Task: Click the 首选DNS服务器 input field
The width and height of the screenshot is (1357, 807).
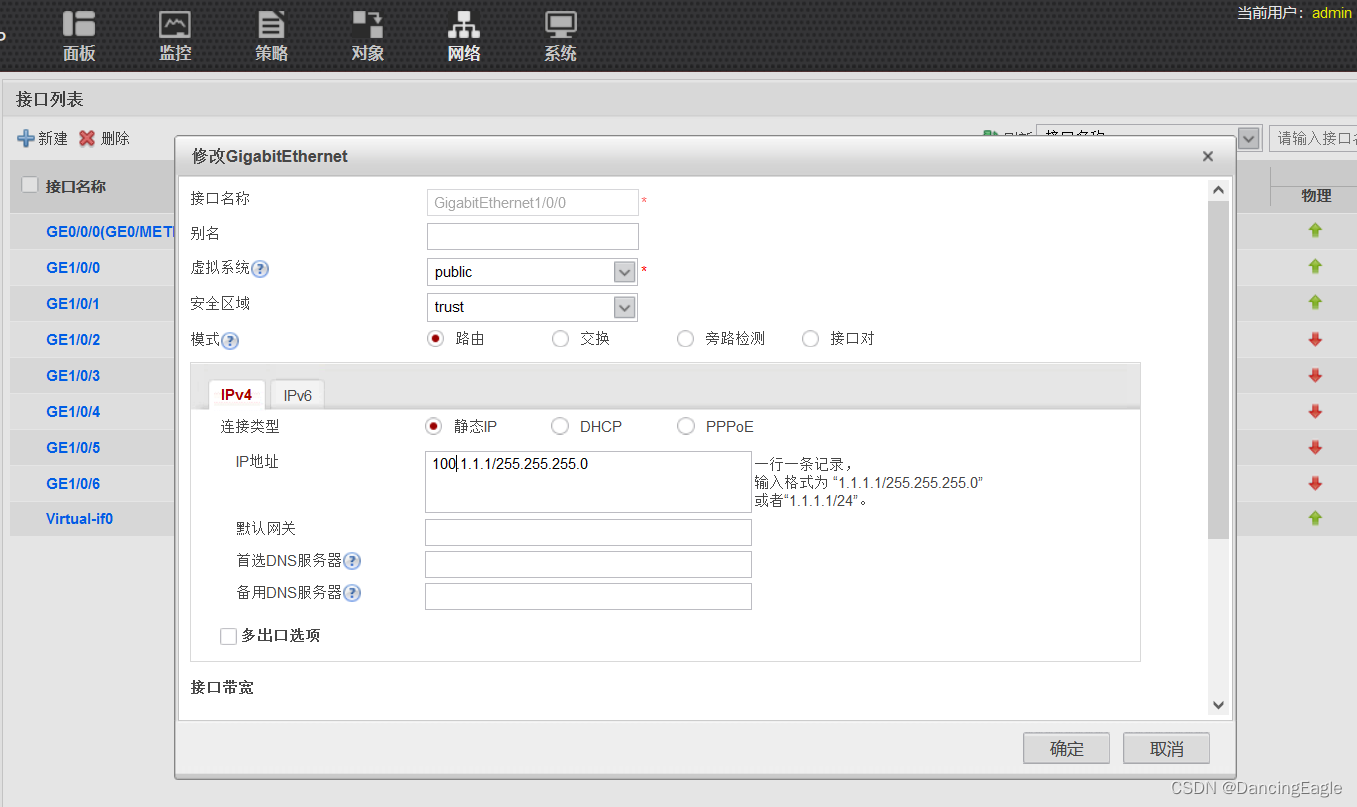Action: (588, 564)
